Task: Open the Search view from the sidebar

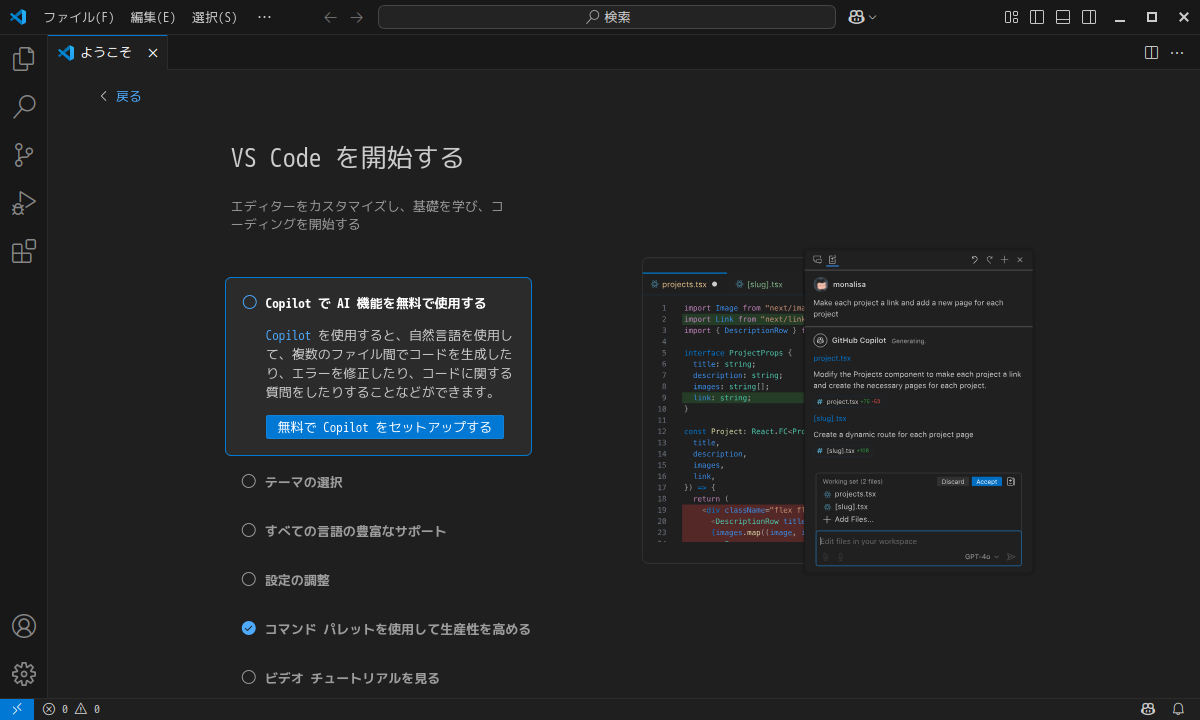Action: (23, 107)
